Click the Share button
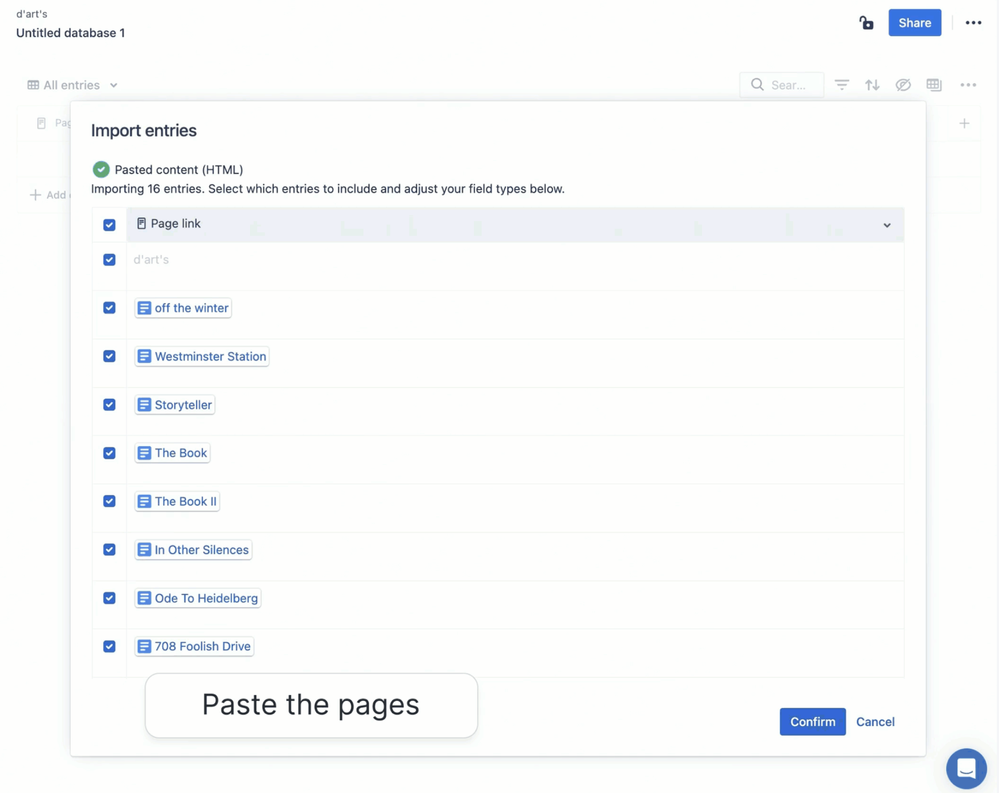This screenshot has height=793, width=999. point(914,23)
